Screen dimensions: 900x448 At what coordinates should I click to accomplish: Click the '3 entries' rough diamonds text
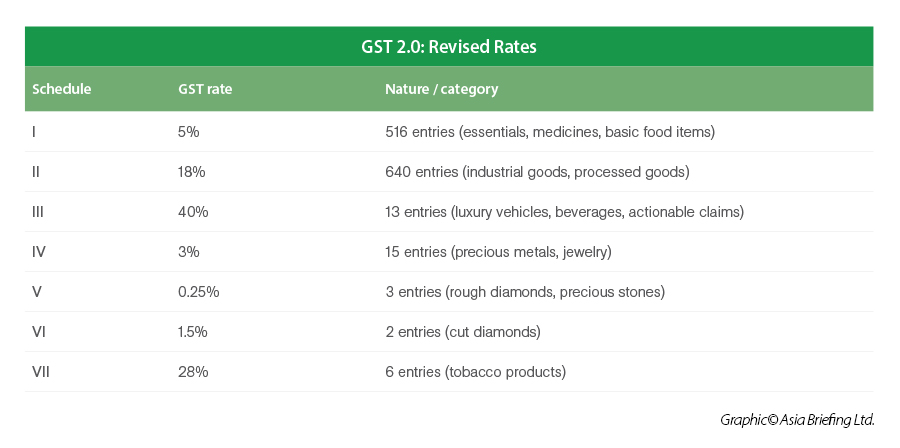[x=524, y=292]
